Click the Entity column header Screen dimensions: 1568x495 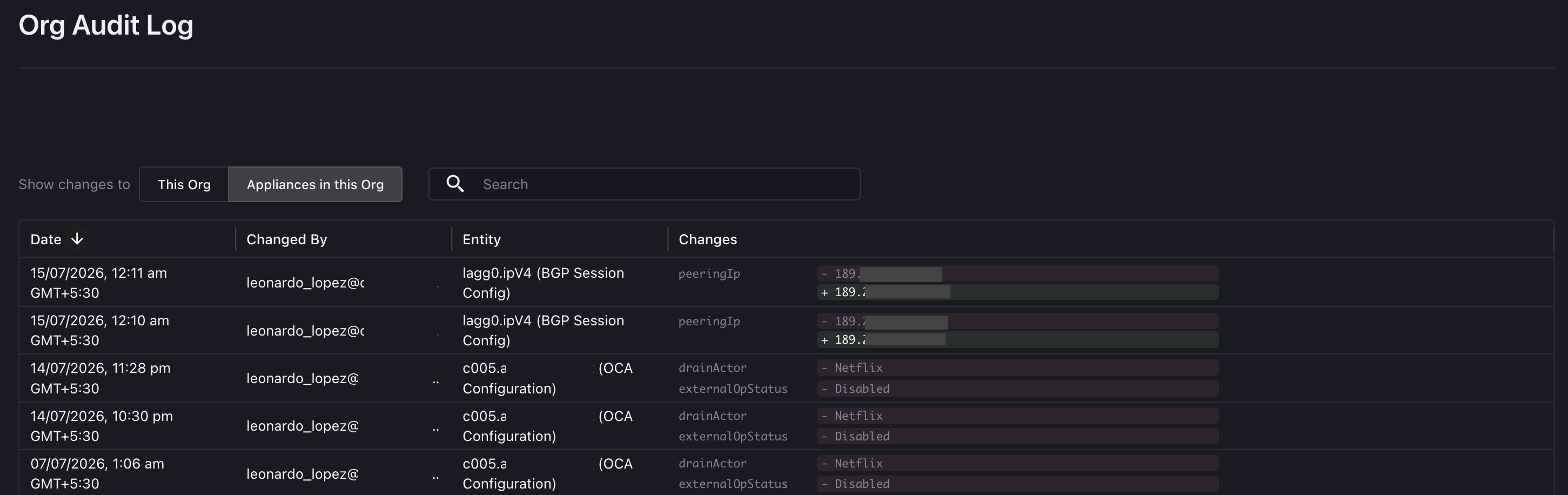click(481, 239)
